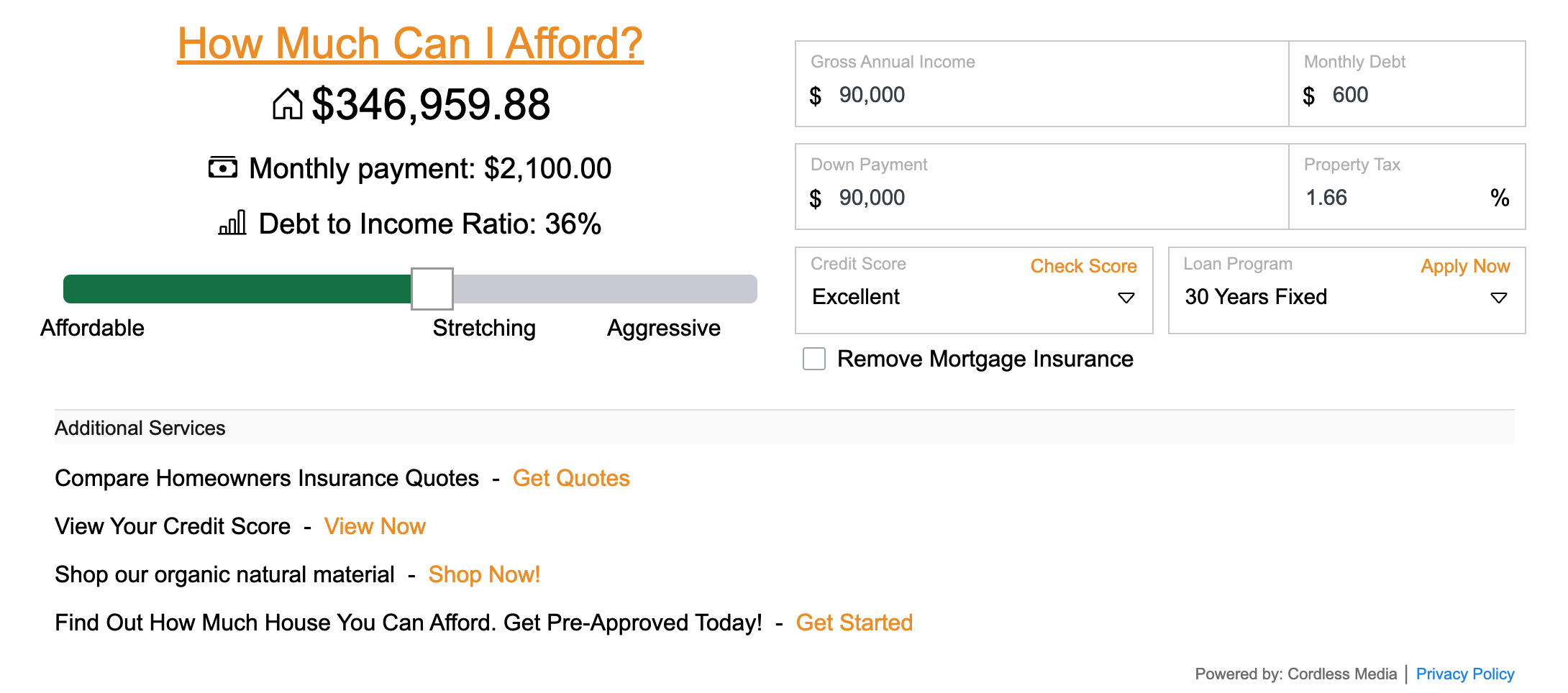Click Get Started for pre-approval
Viewport: 1568px width, 693px height.
tap(854, 623)
